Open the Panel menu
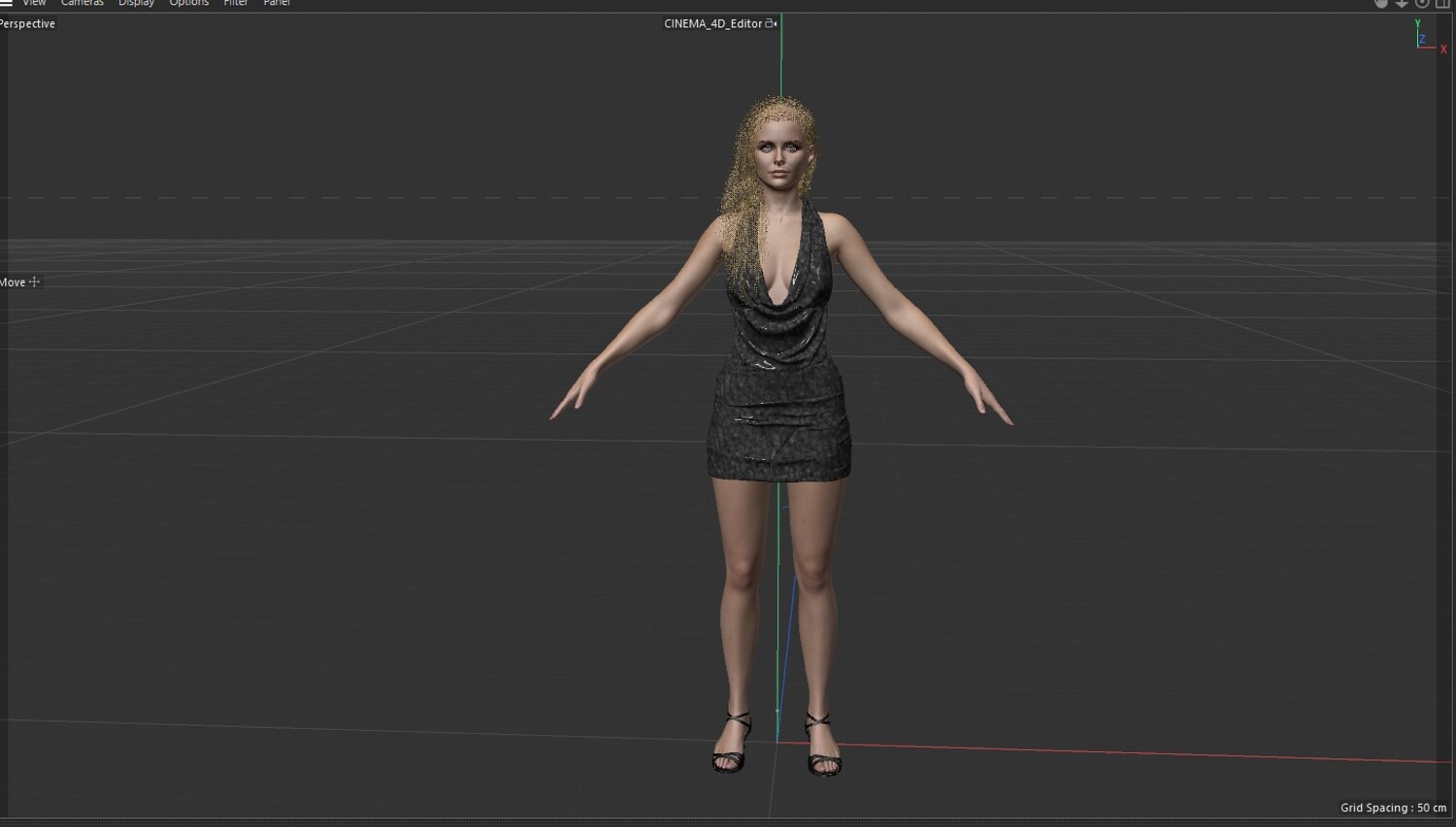 277,3
